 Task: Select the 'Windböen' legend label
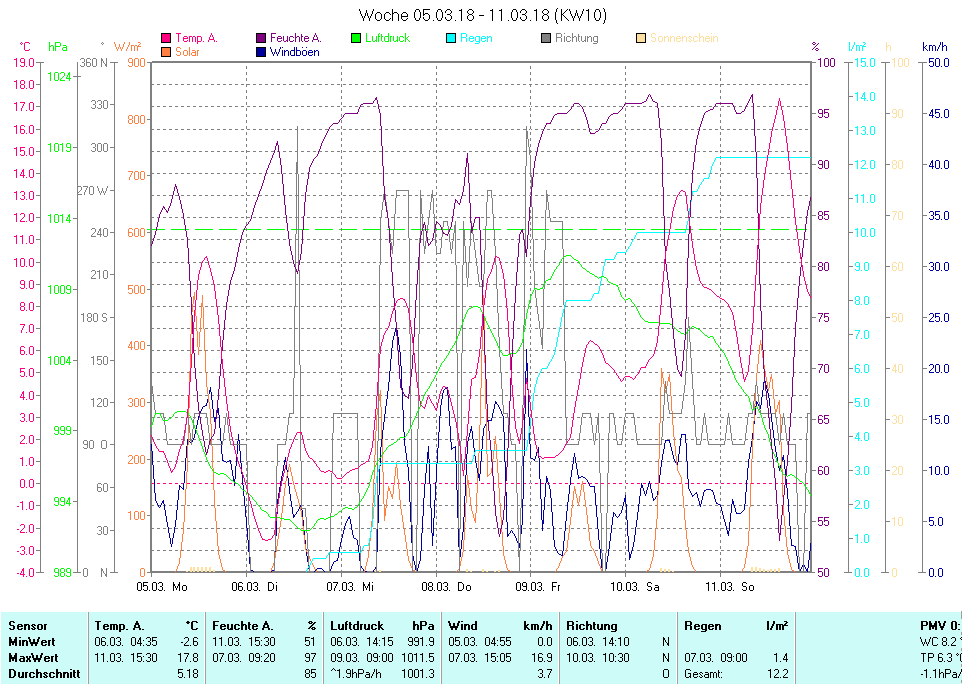(294, 52)
